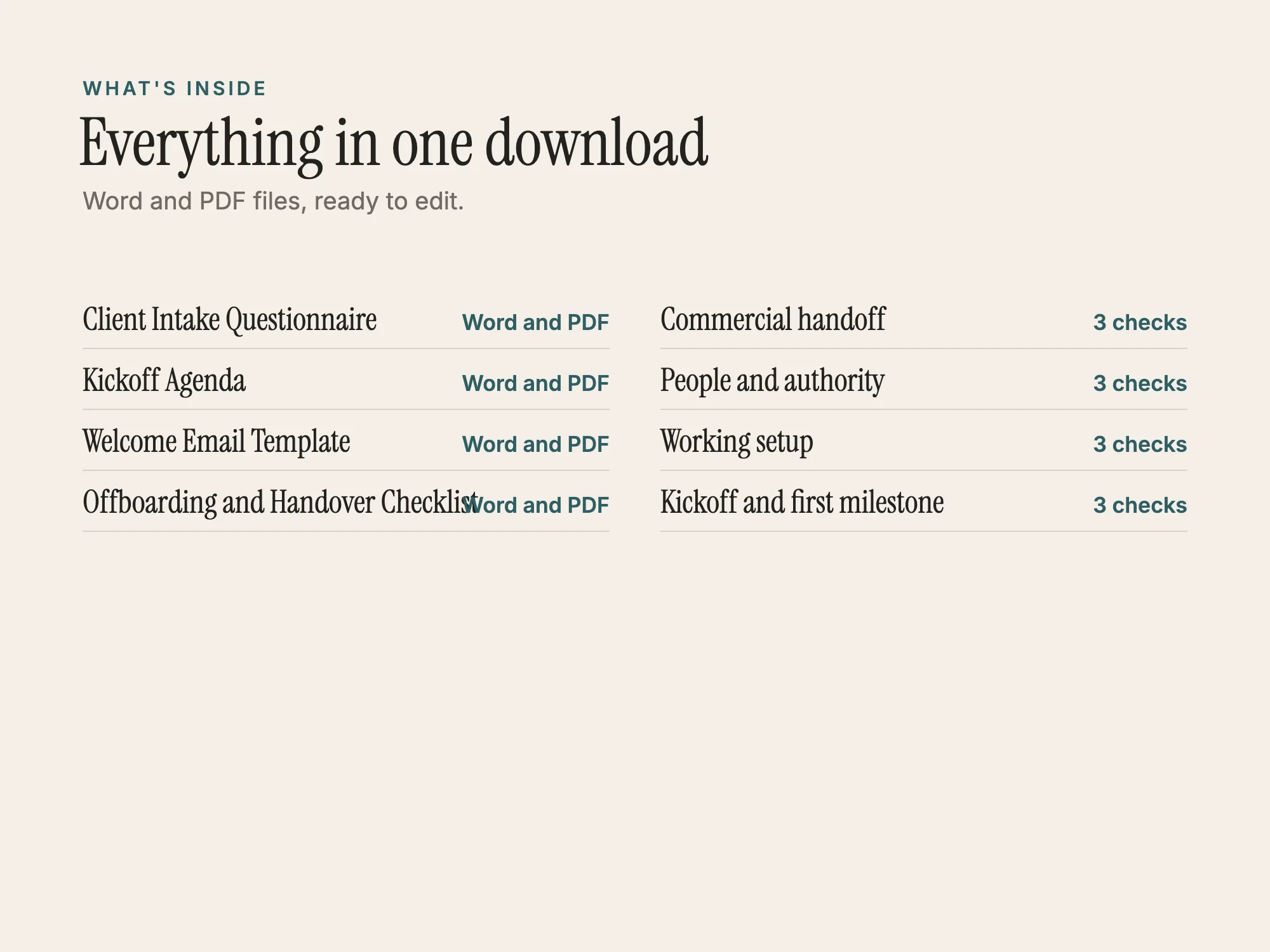
Task: Click '3 checks' beside Working setup
Action: coord(1140,444)
